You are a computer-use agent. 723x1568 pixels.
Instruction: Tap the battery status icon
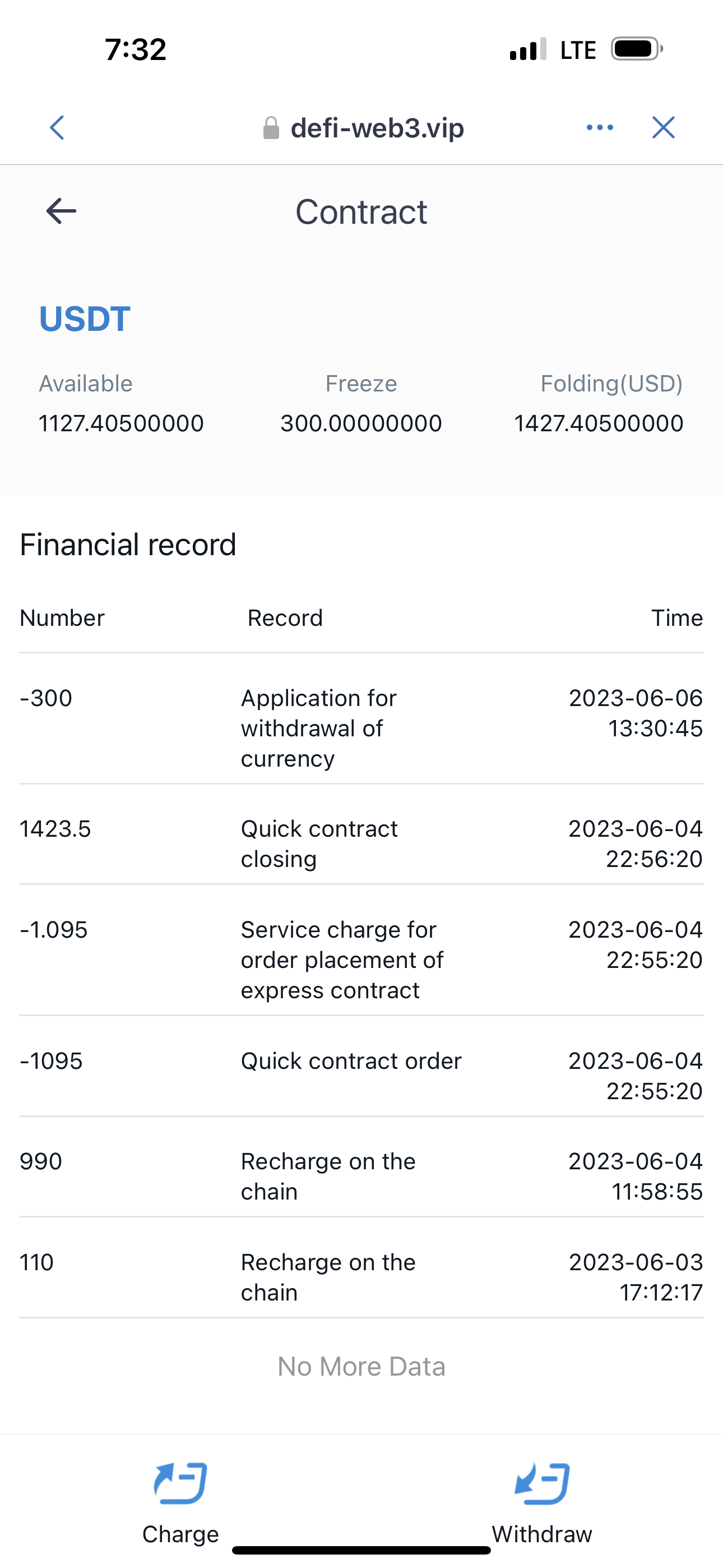(637, 49)
